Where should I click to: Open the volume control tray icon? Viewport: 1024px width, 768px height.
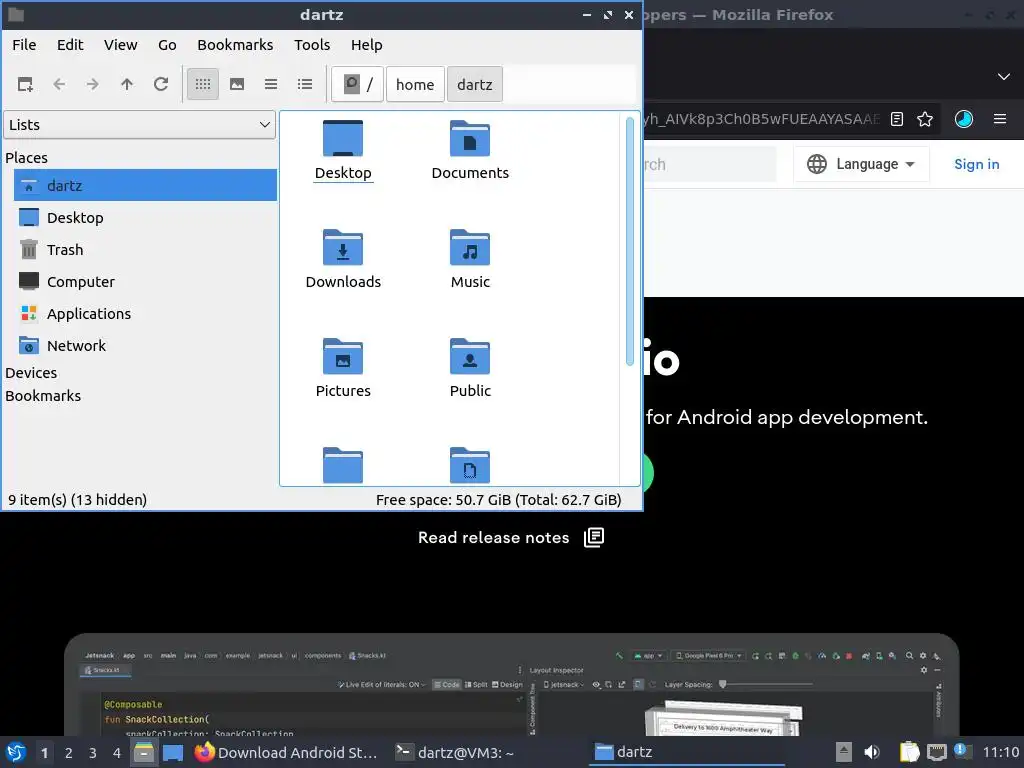click(x=871, y=752)
